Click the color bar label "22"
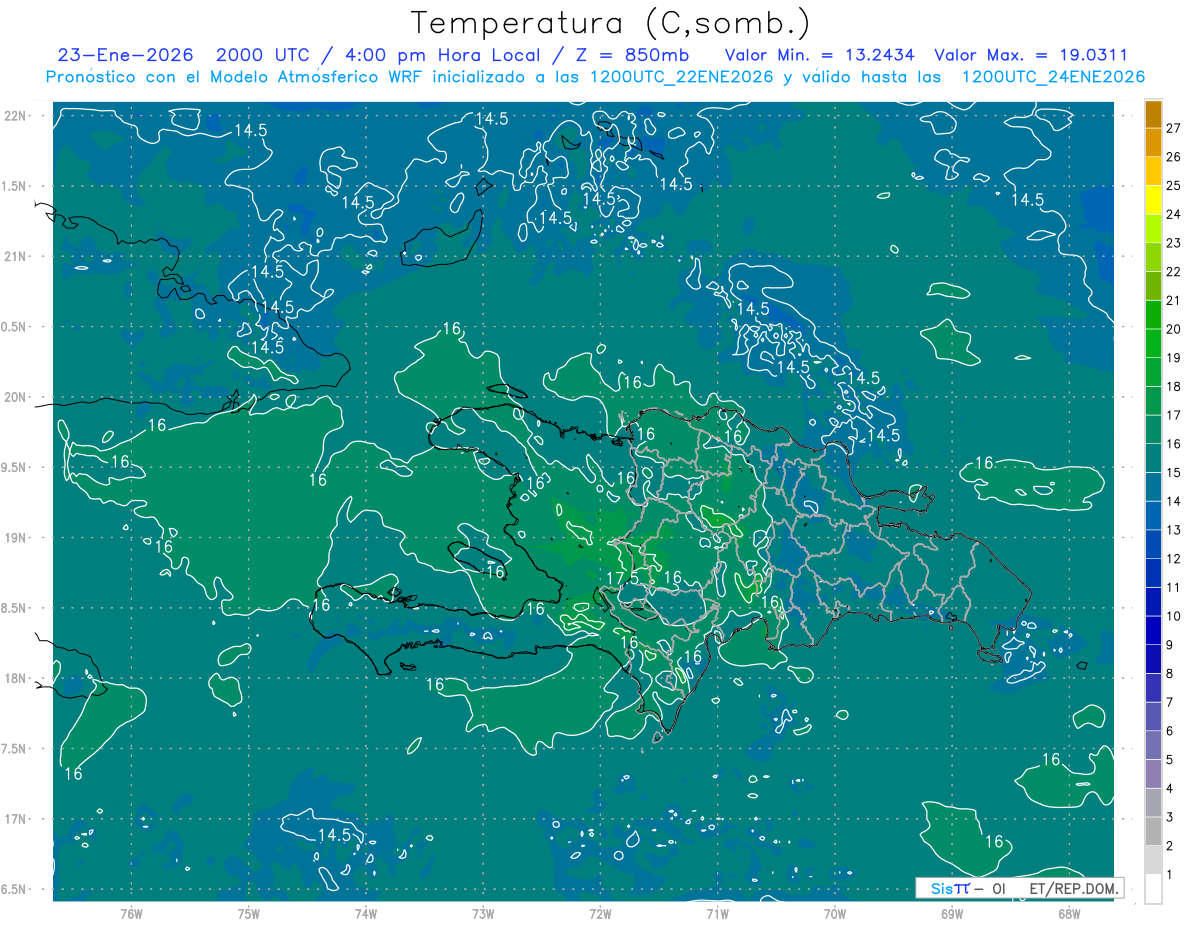The height and width of the screenshot is (927, 1200). click(1174, 271)
